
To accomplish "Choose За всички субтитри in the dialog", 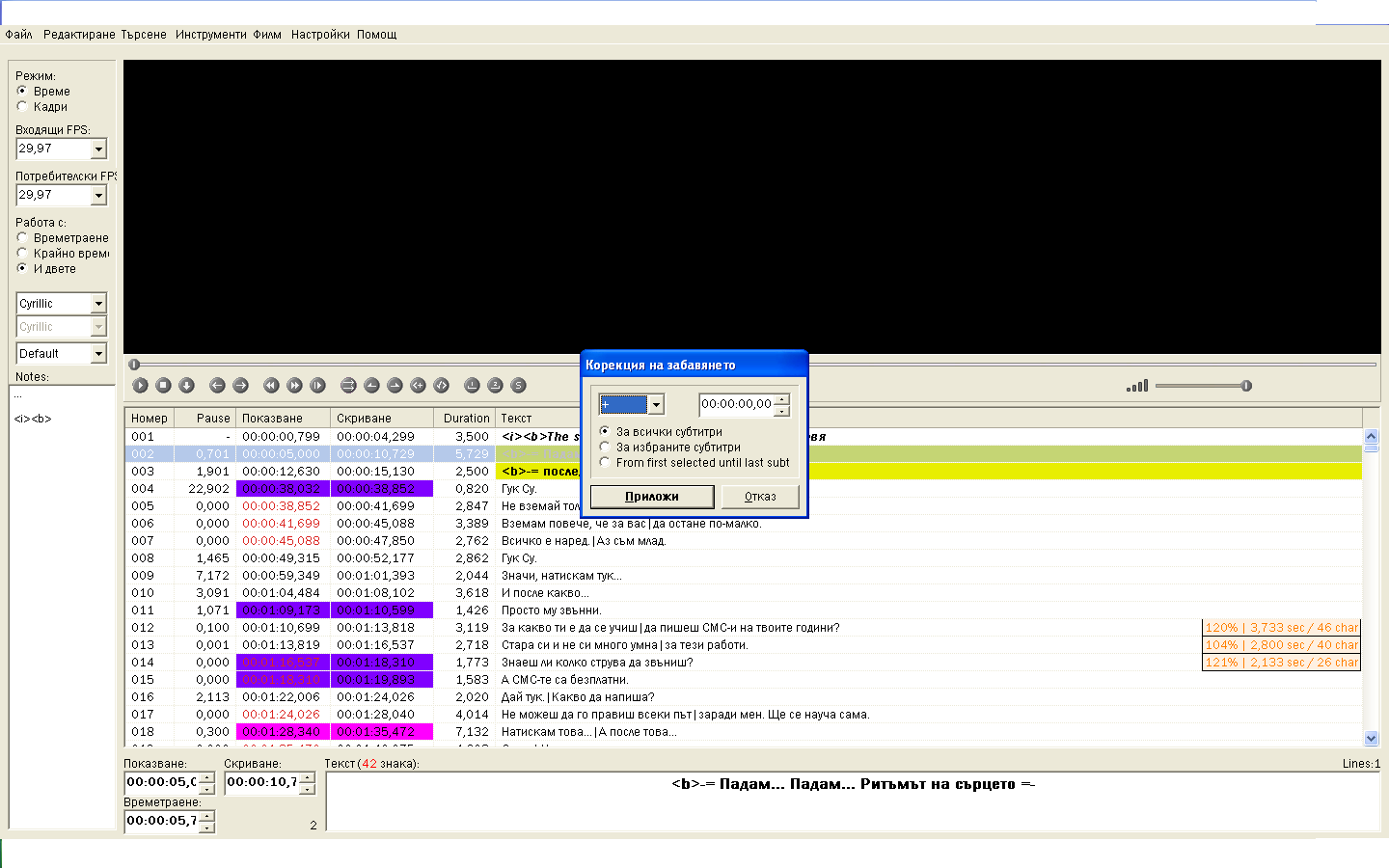I will point(605,431).
